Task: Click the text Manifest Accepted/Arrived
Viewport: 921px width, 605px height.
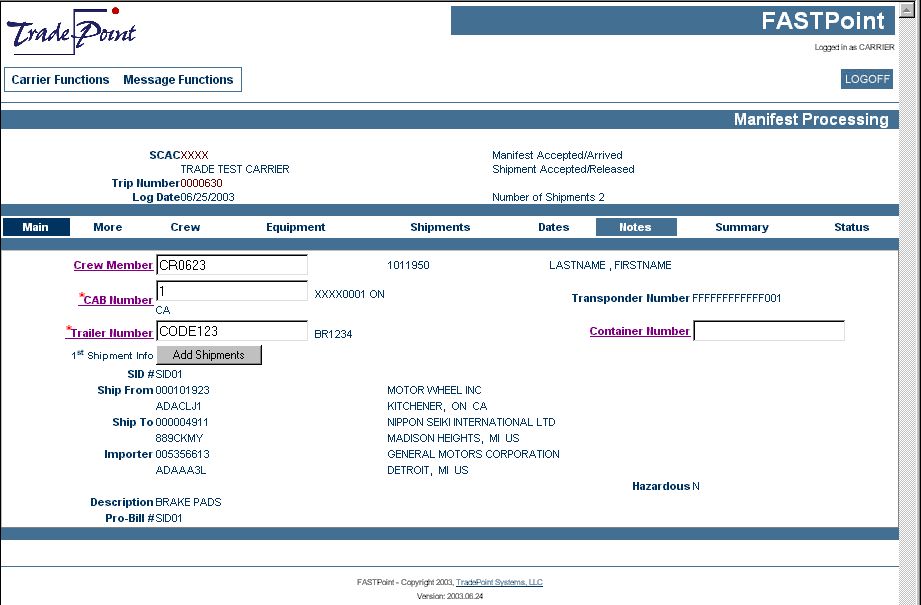Action: [557, 155]
